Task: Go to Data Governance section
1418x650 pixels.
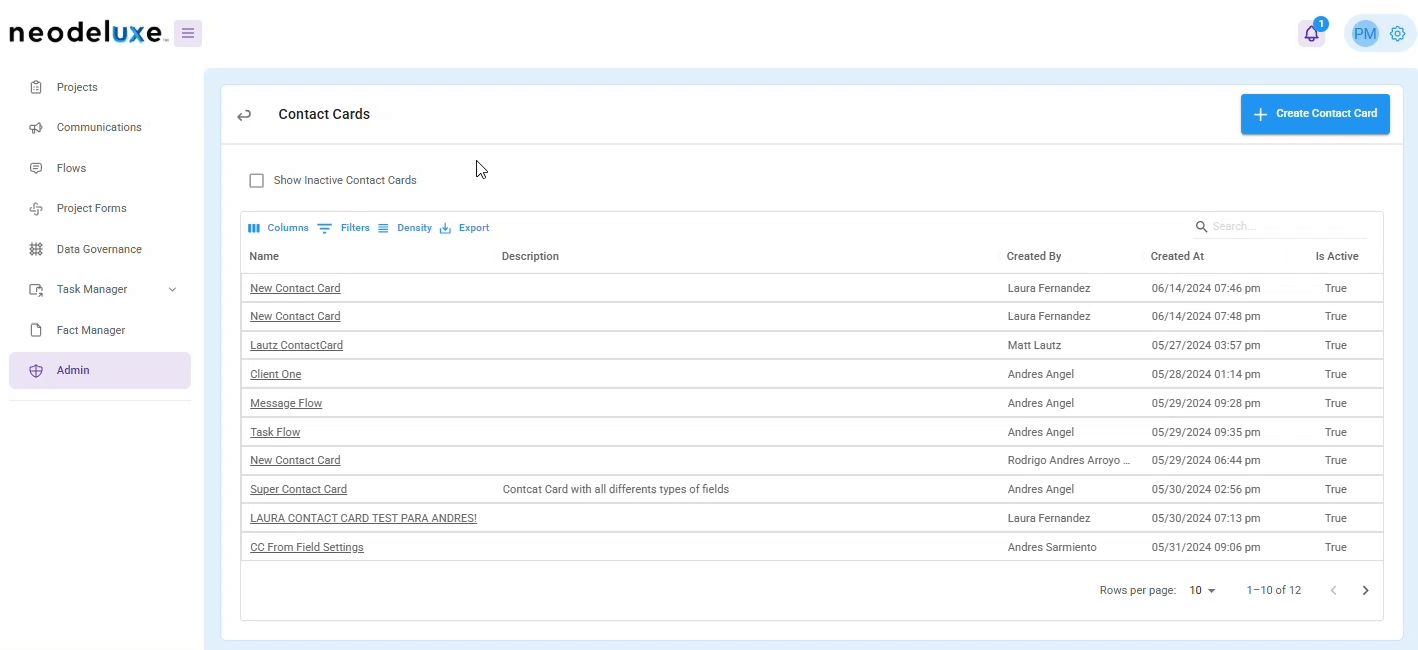Action: [100, 249]
